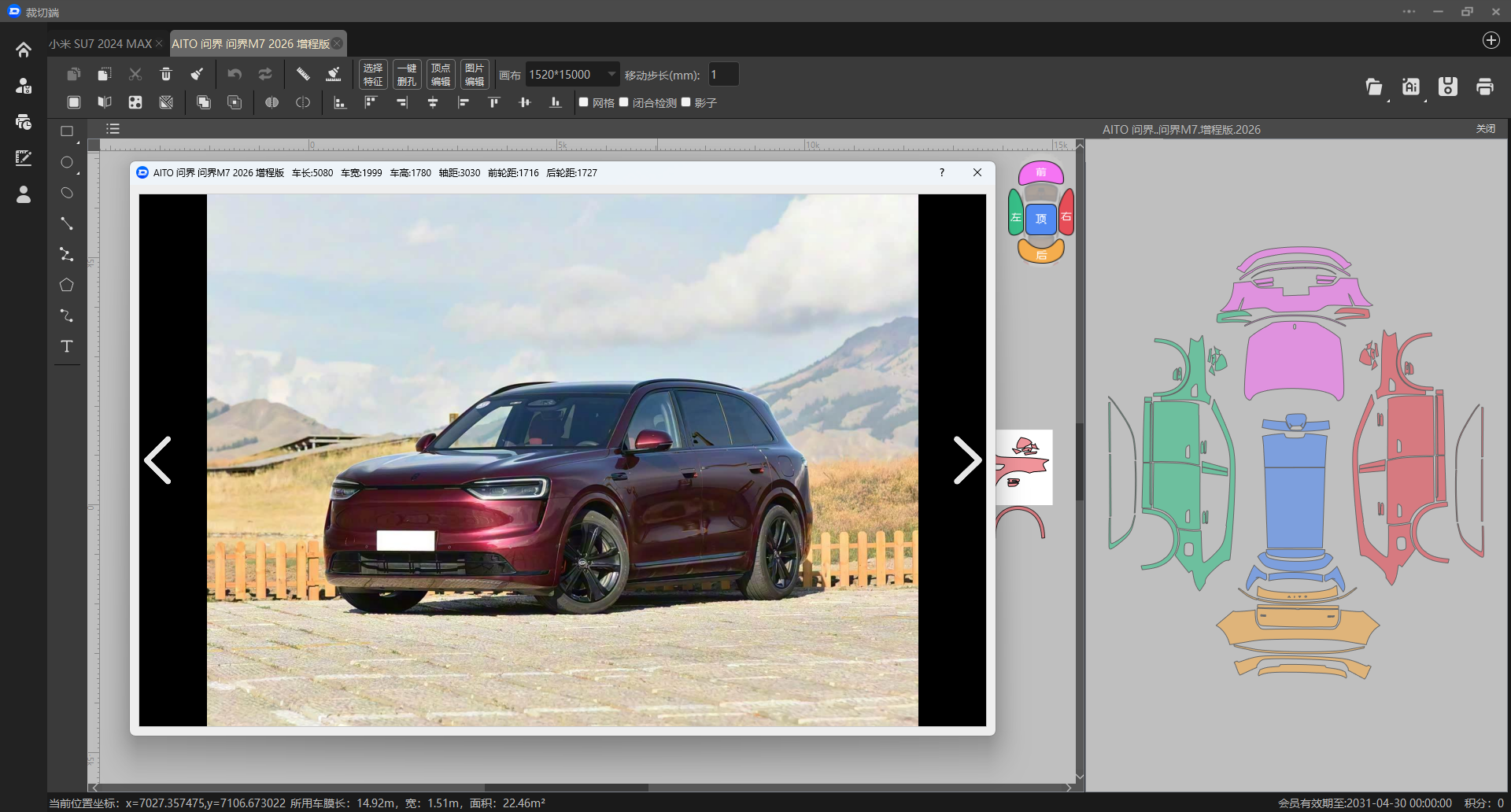Select the Curve drawing tool
The image size is (1511, 812).
[x=67, y=316]
